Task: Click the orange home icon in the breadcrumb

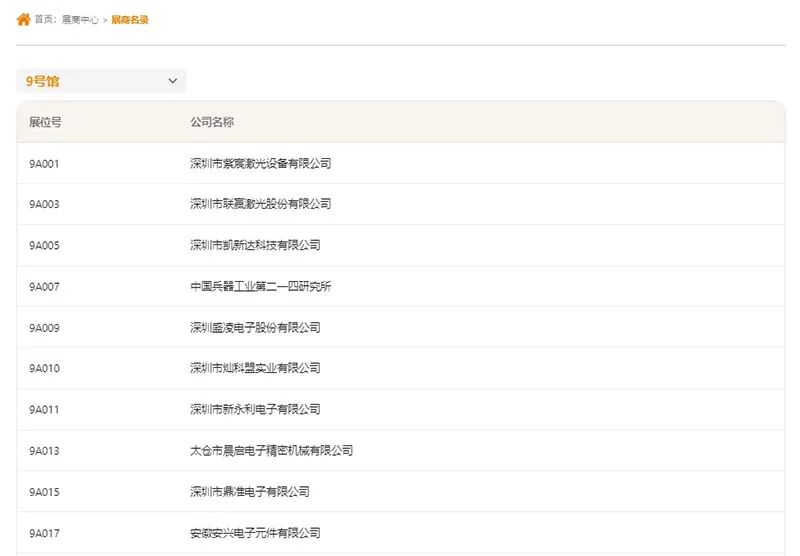Action: 23,19
